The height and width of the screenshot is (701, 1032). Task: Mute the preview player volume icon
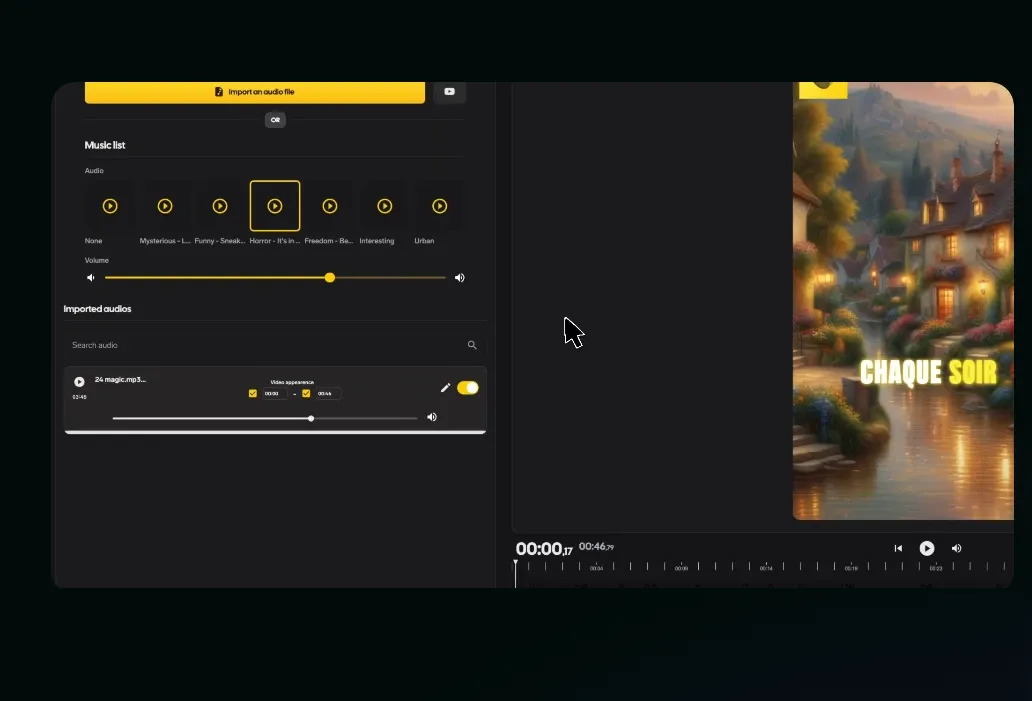tap(956, 548)
